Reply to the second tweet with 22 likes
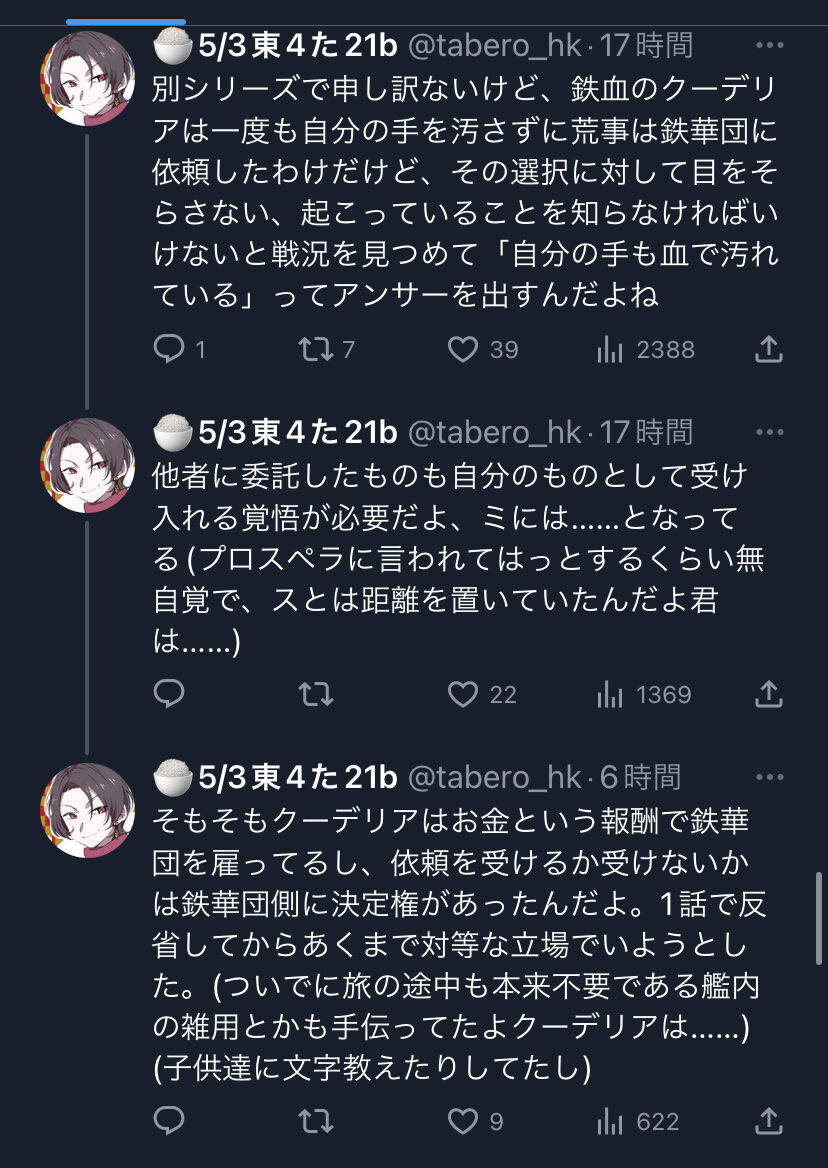The image size is (828, 1168). [x=169, y=694]
